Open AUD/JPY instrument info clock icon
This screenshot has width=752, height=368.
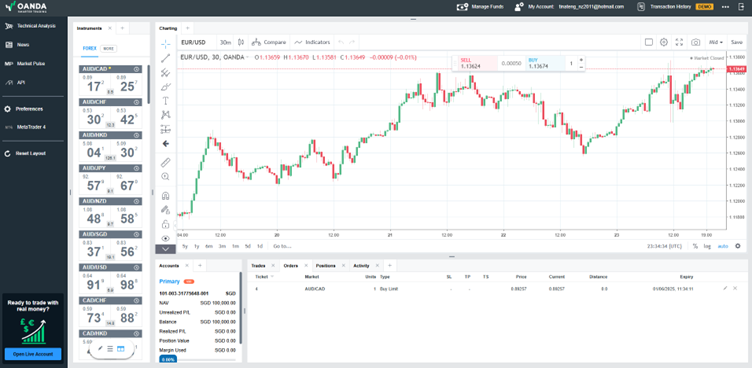pyautogui.click(x=137, y=168)
